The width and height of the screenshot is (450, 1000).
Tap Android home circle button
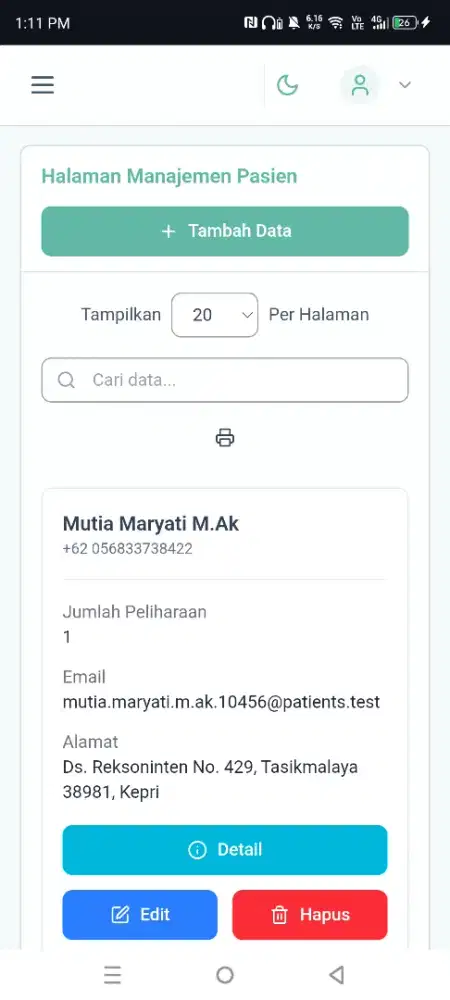point(225,974)
